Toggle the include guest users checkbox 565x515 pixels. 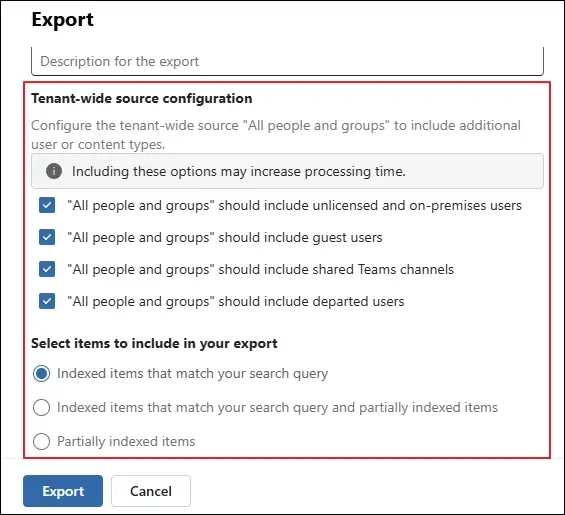(x=47, y=237)
